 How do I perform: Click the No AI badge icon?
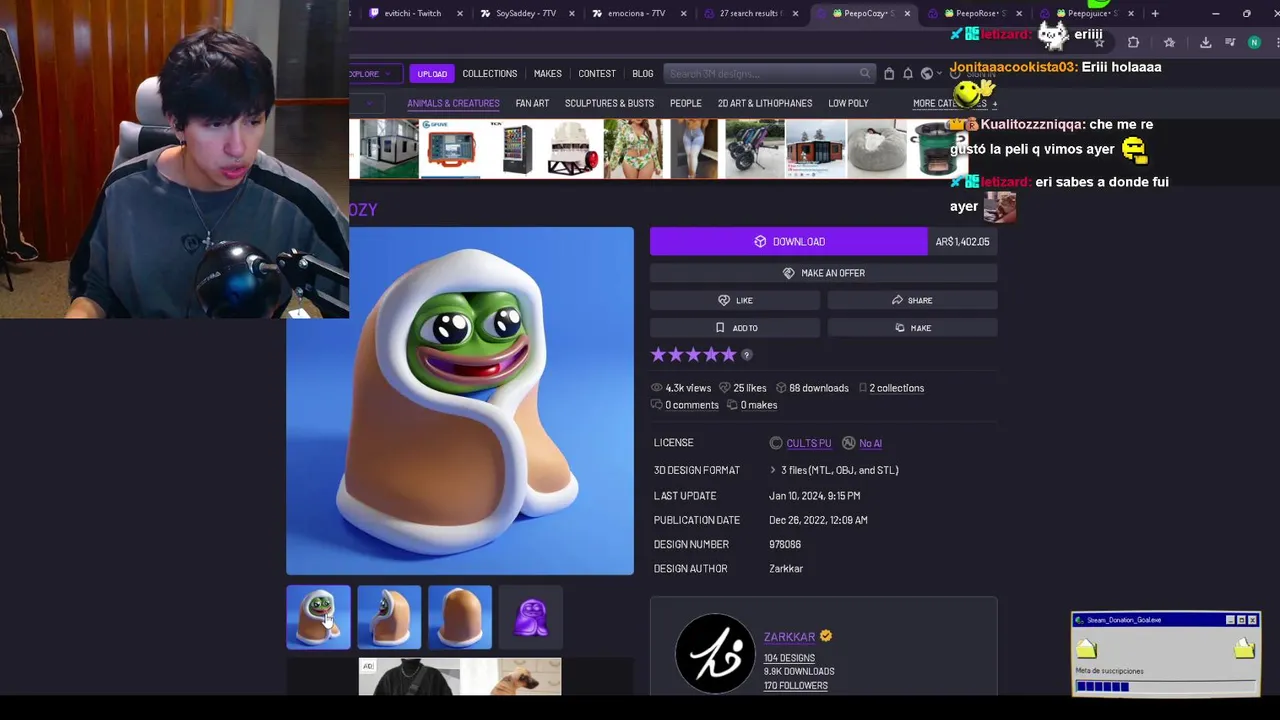click(x=849, y=443)
